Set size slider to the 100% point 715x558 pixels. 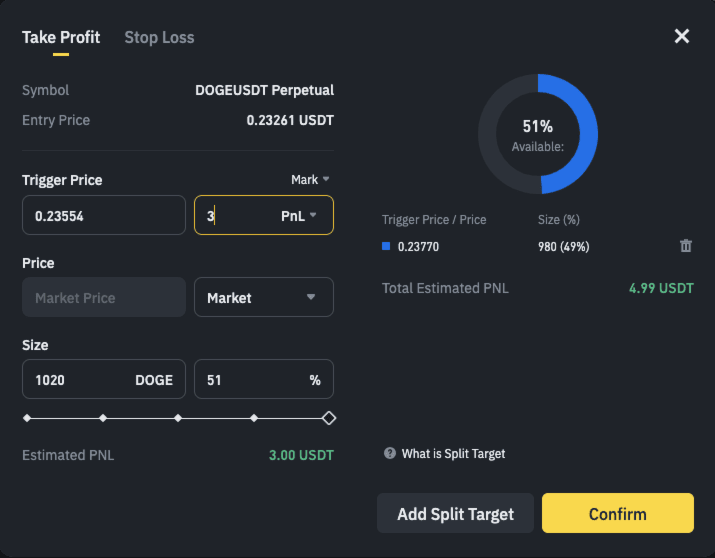pos(329,417)
